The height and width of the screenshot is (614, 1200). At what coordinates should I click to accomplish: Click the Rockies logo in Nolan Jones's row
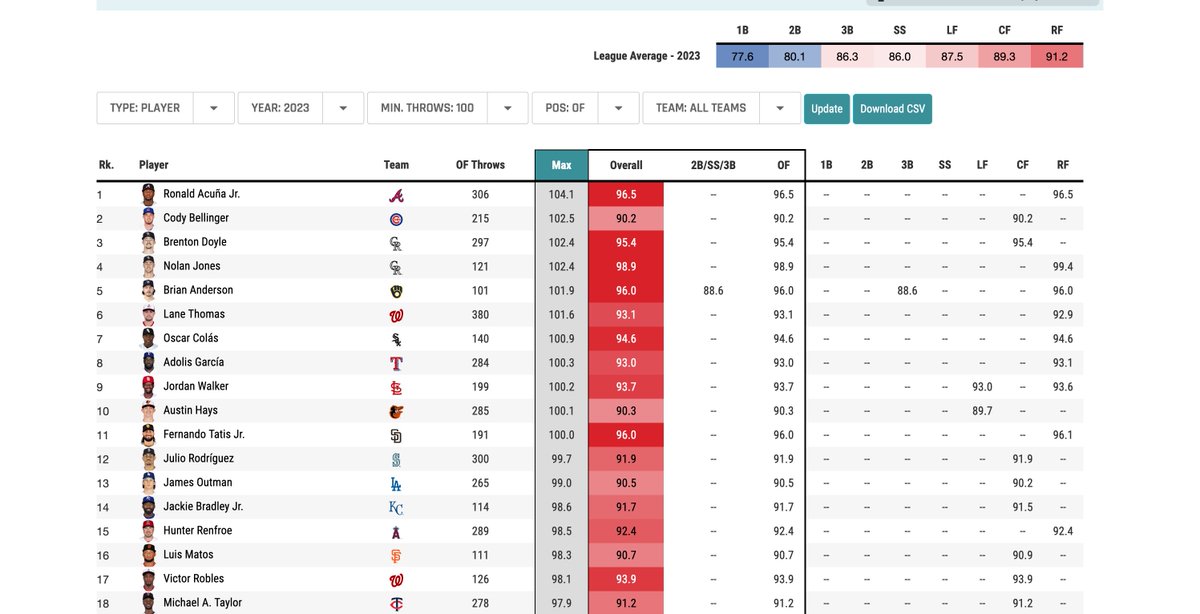pyautogui.click(x=396, y=267)
